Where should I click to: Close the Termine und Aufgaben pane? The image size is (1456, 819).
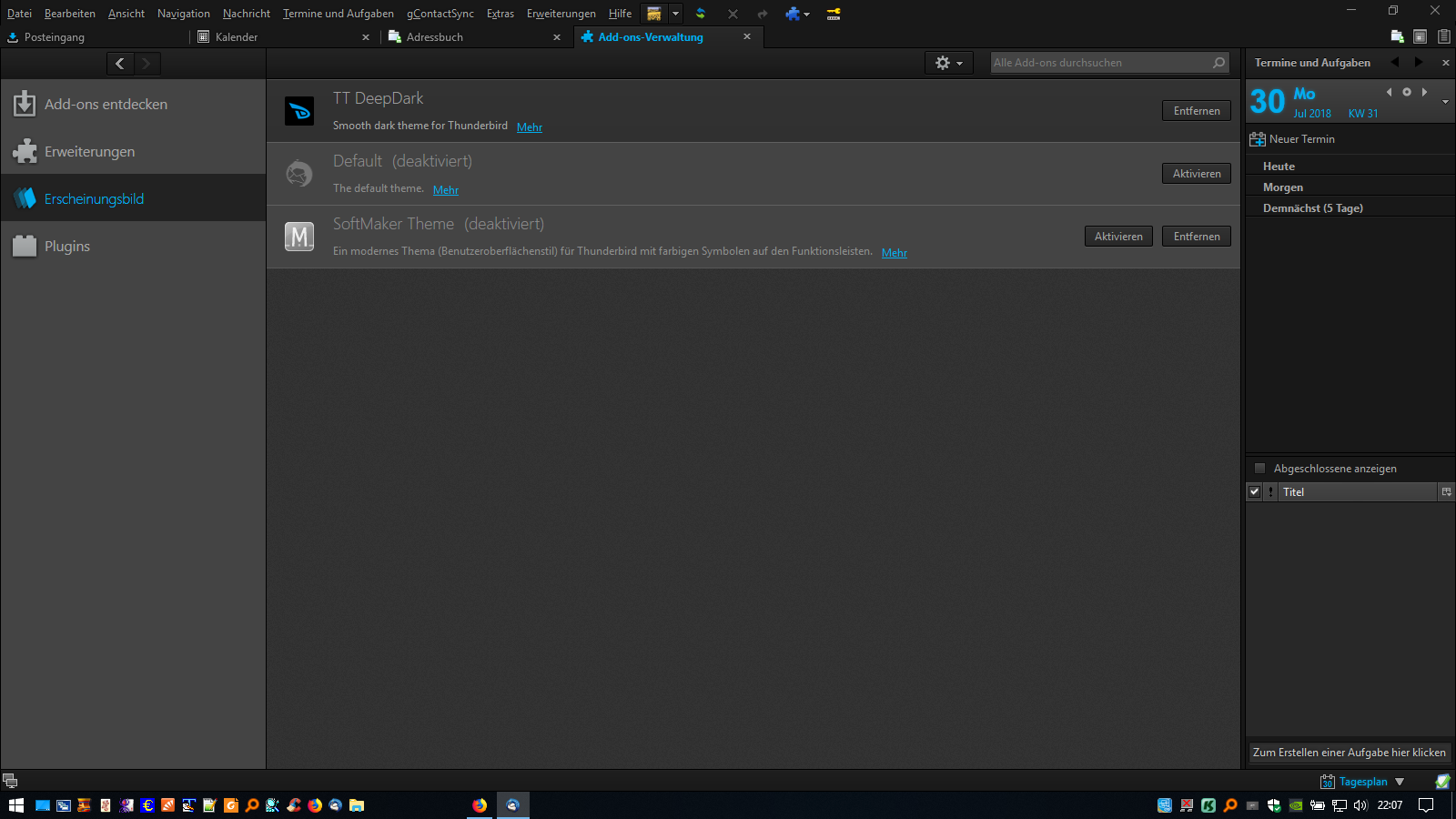pos(1445,63)
